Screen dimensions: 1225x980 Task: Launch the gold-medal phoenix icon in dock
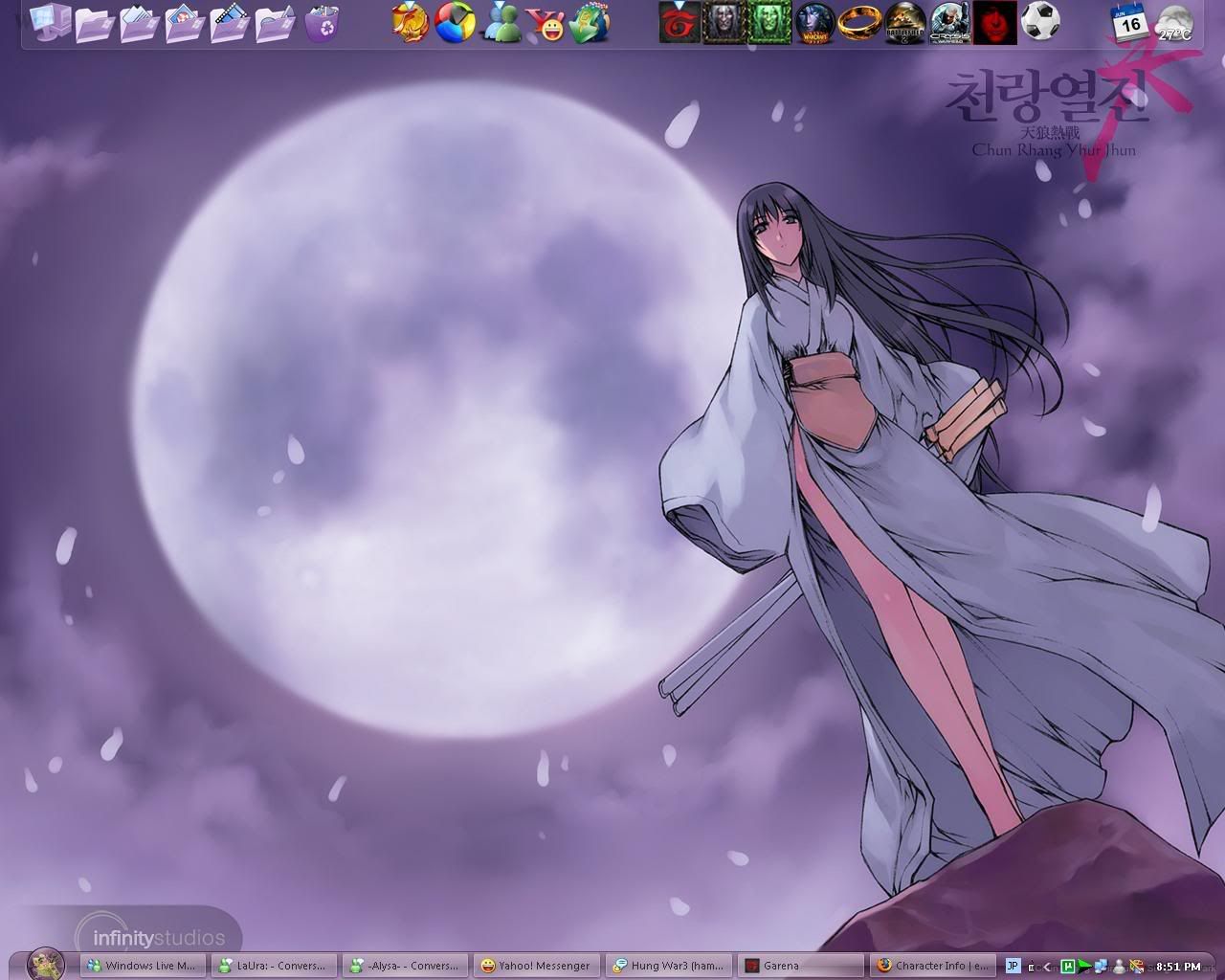click(x=412, y=23)
